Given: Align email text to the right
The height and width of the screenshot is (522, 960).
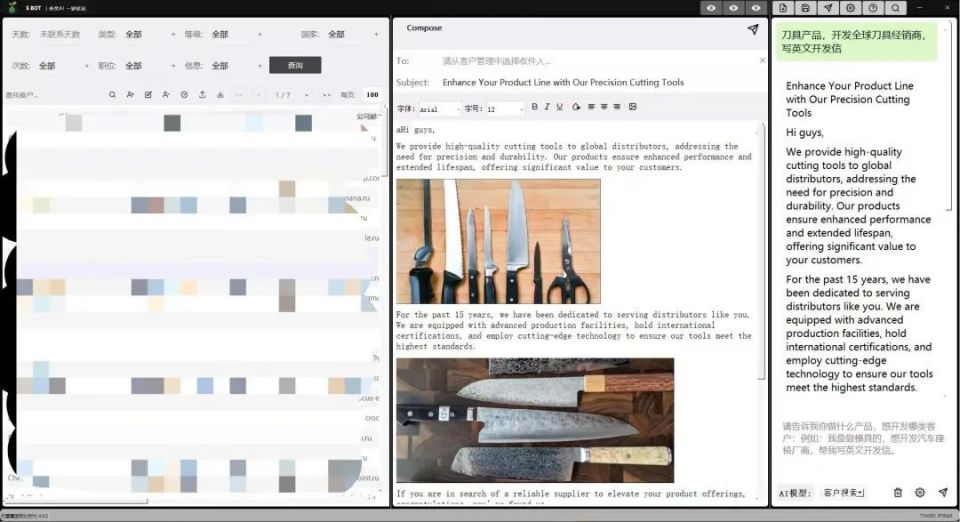Looking at the screenshot, I should (617, 106).
